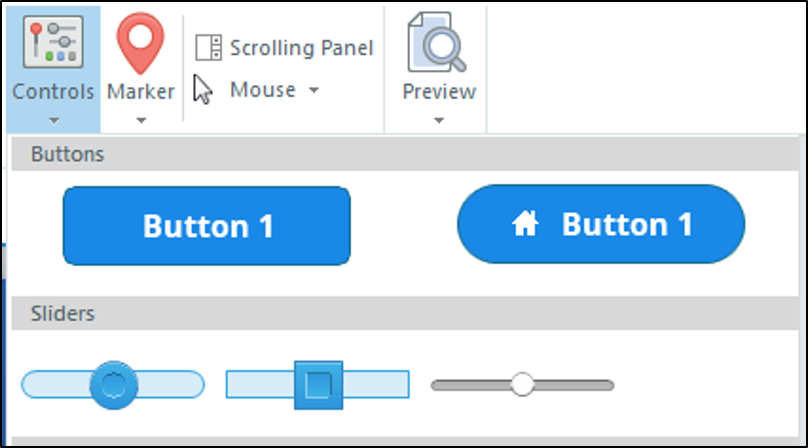Click the Scrolling Panel icon
Screen dimensions: 808x448
click(x=209, y=48)
